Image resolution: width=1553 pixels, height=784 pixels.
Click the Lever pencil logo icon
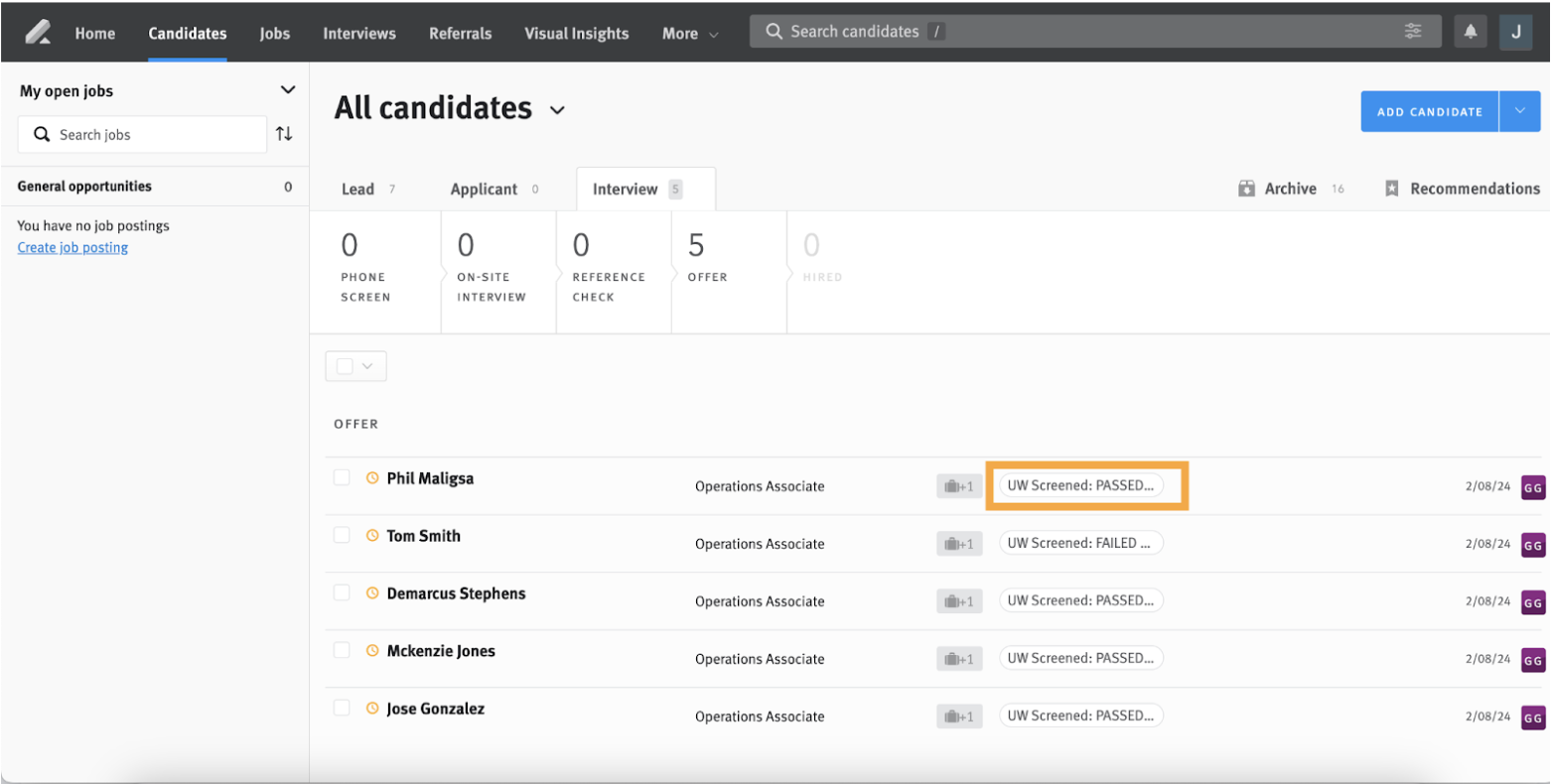click(x=38, y=30)
